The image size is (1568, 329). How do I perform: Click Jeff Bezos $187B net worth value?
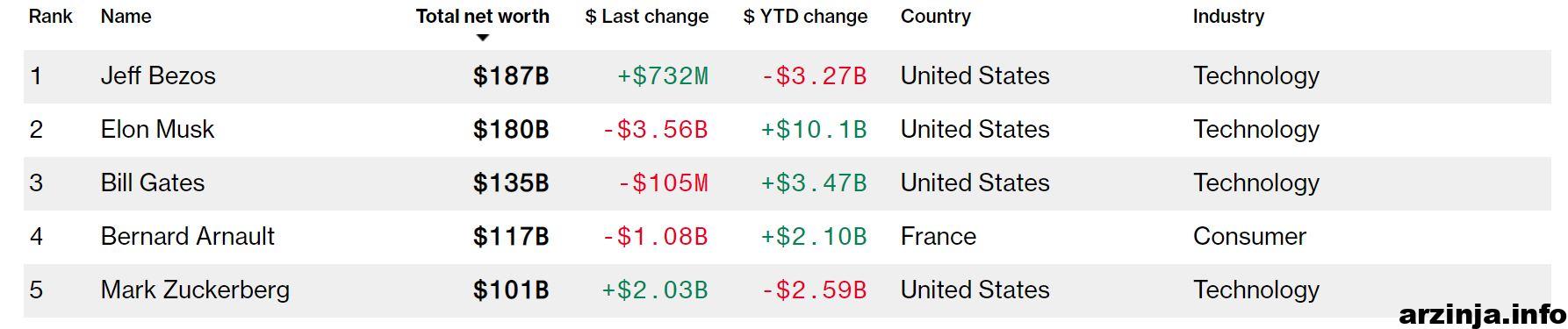coord(511,76)
